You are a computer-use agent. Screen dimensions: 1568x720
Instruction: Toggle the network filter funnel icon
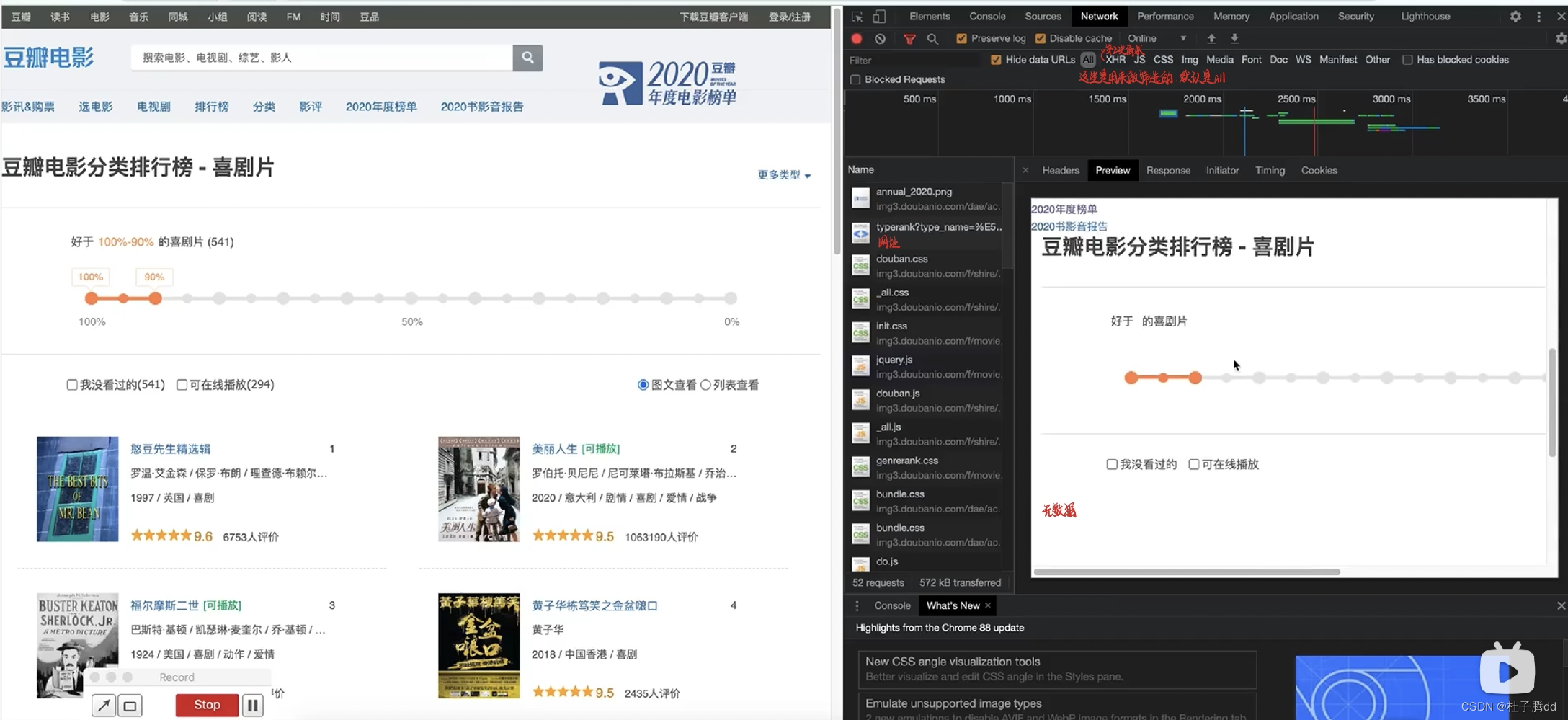tap(909, 39)
